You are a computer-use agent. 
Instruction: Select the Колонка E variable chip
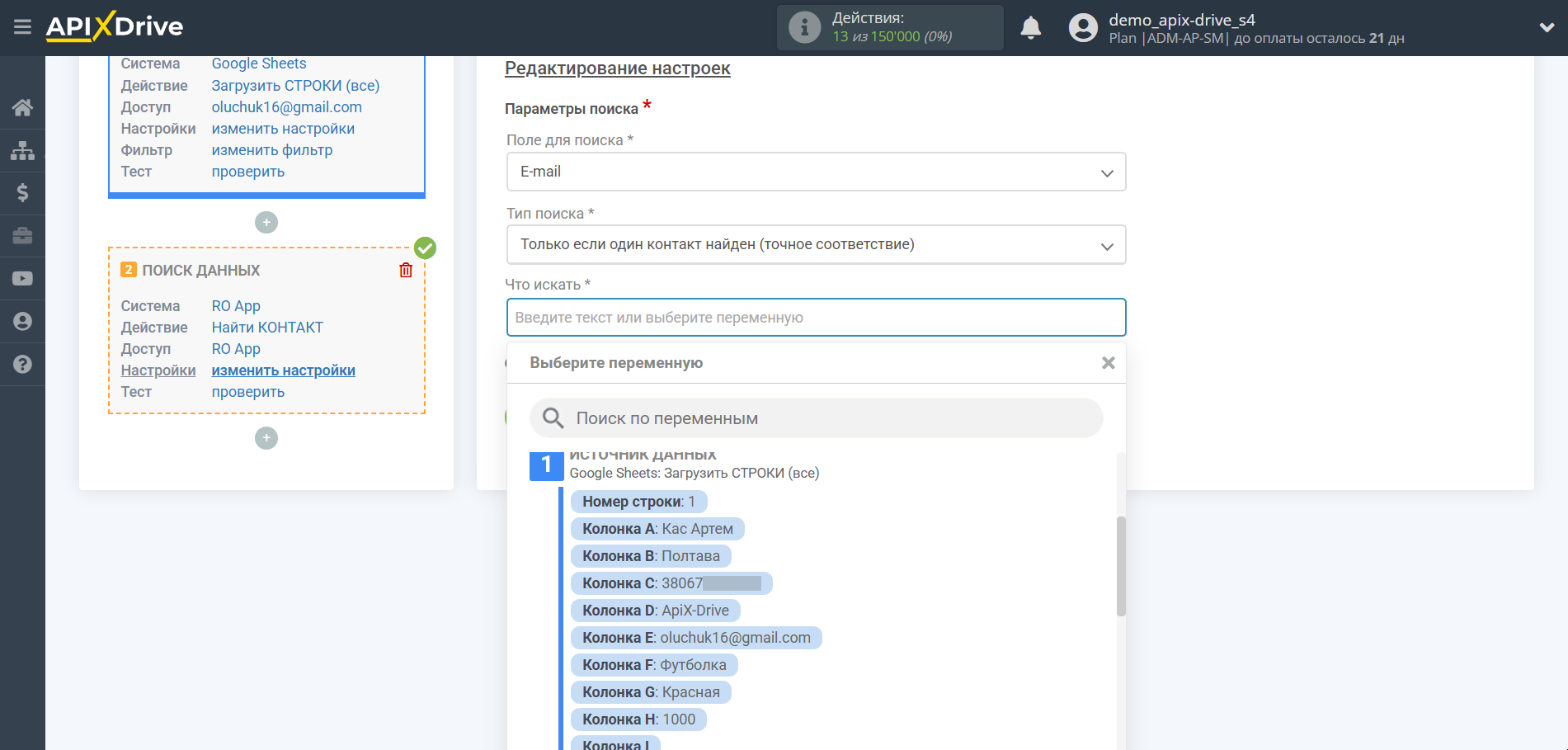coord(695,637)
